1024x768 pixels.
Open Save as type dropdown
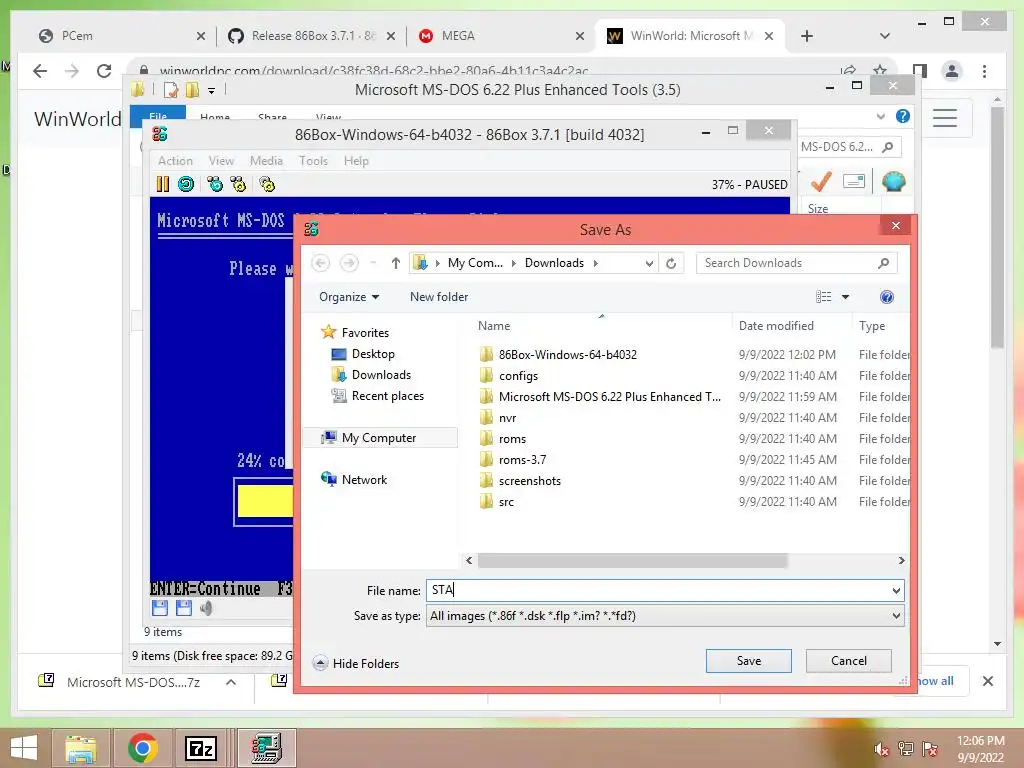[896, 616]
